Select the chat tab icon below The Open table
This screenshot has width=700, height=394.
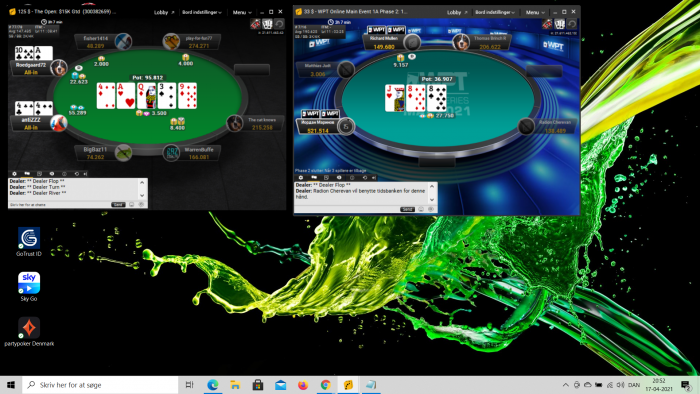(27, 174)
